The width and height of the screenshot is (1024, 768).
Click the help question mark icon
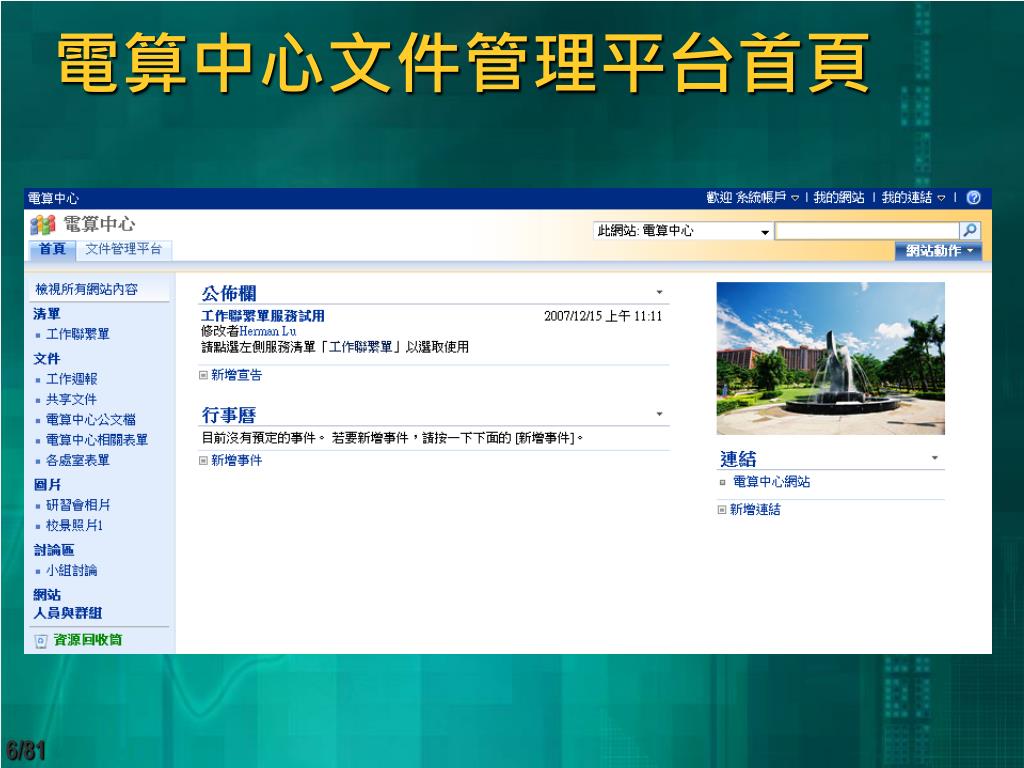click(x=973, y=198)
